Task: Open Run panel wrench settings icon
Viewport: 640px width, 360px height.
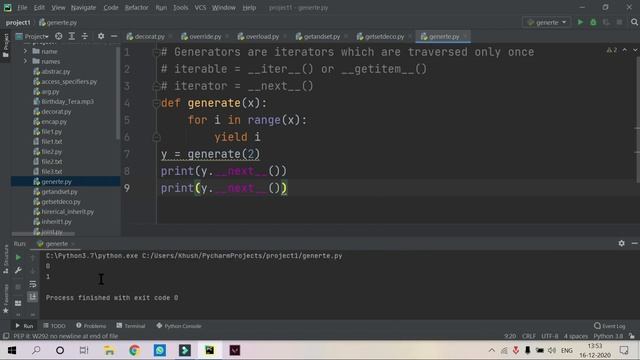Action: coord(18,270)
